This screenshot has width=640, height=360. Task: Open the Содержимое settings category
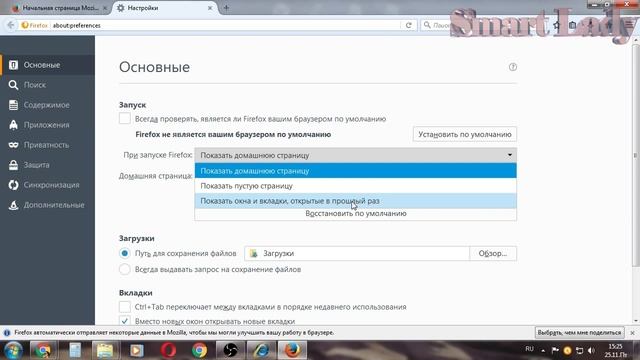coord(47,105)
